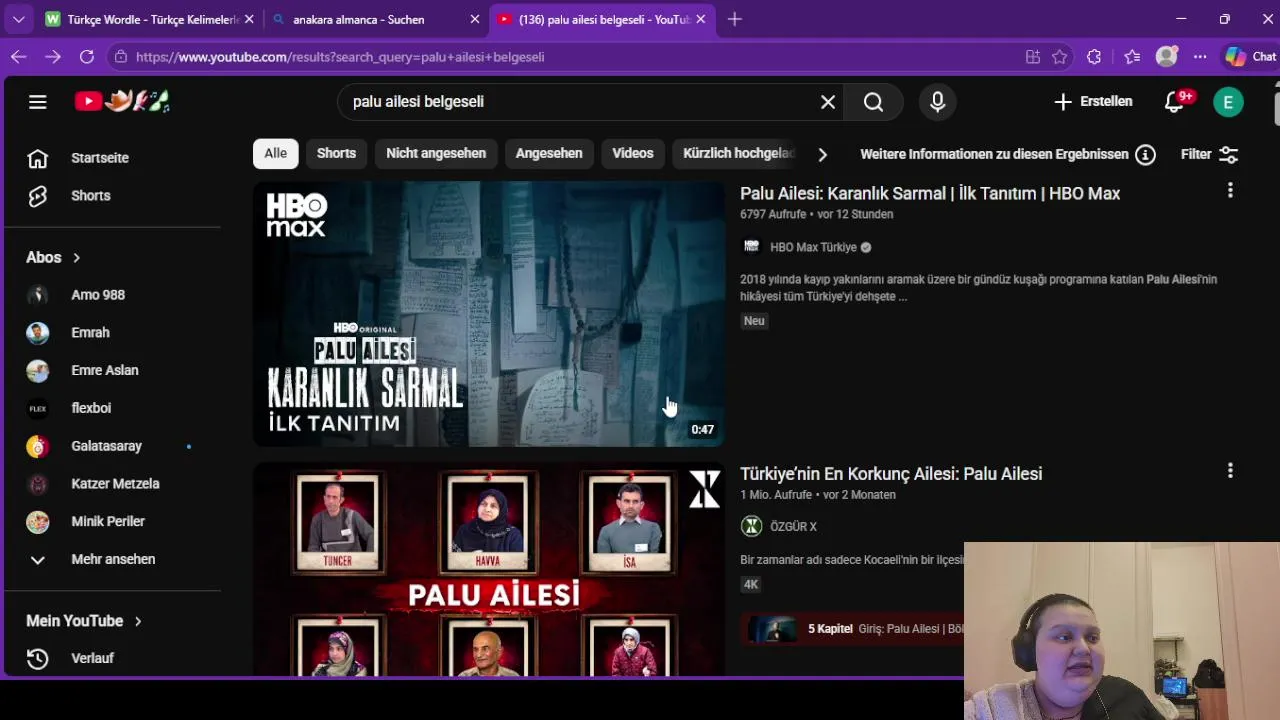Screen dimensions: 1280x720
Task: Go to the YouTube home logo
Action: pos(122,101)
